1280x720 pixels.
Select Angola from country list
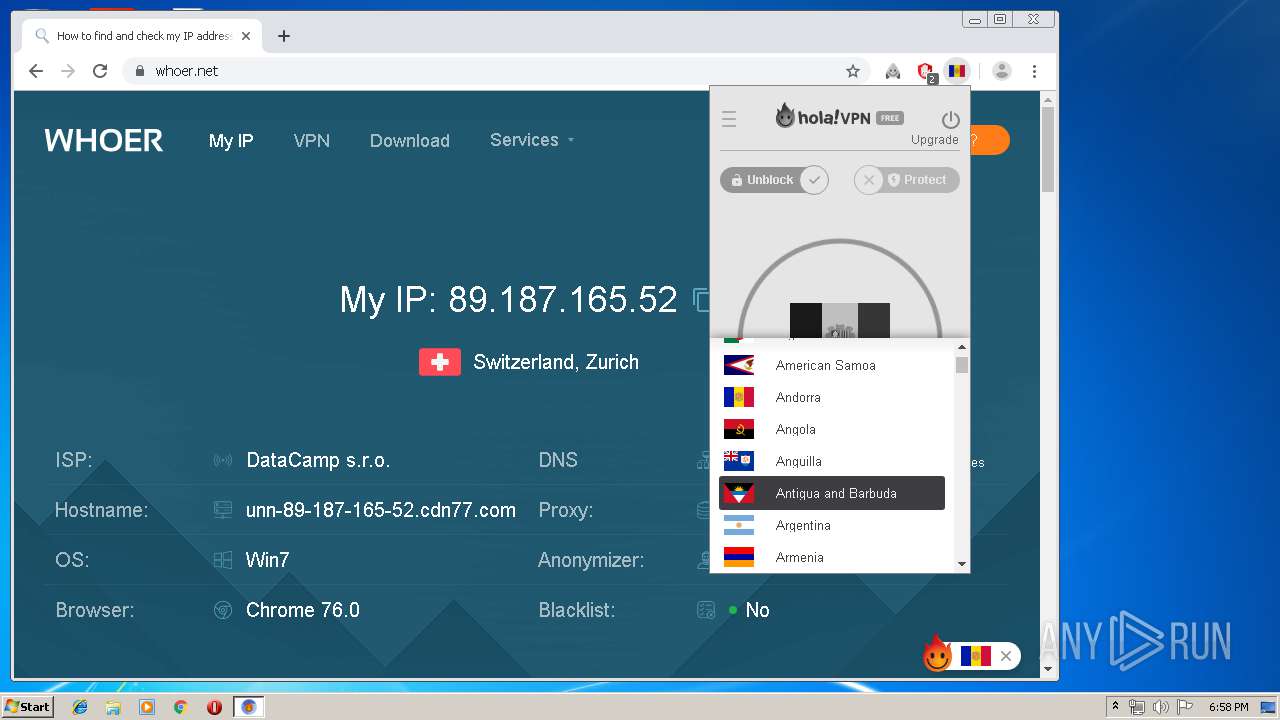coord(832,429)
